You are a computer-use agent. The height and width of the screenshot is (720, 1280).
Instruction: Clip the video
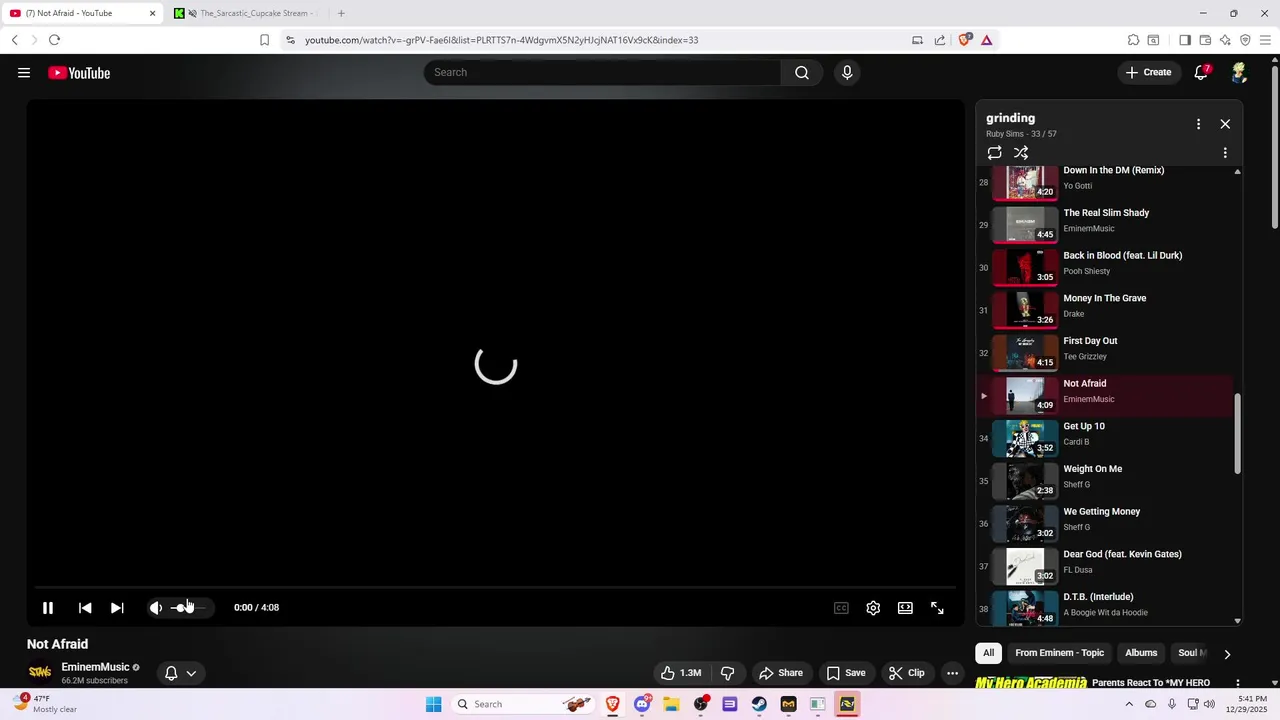pyautogui.click(x=907, y=673)
